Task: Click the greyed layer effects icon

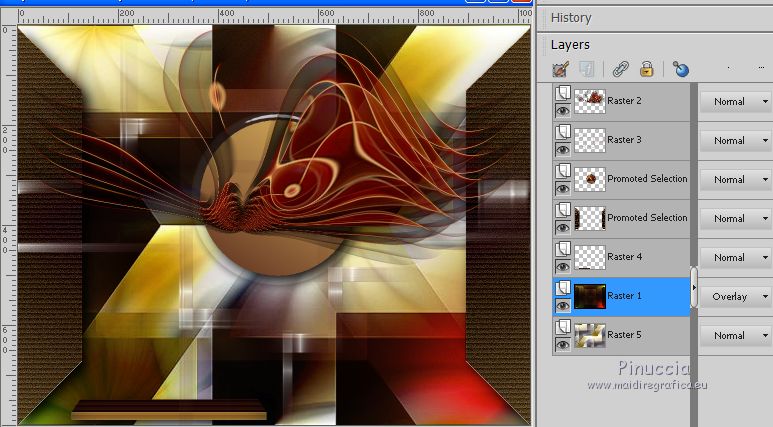Action: [x=586, y=69]
